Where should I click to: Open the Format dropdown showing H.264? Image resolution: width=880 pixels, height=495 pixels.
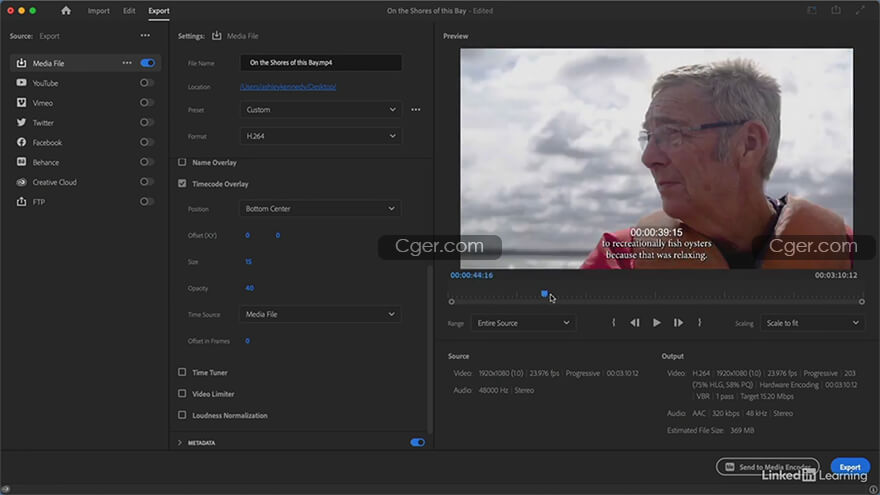click(x=320, y=136)
